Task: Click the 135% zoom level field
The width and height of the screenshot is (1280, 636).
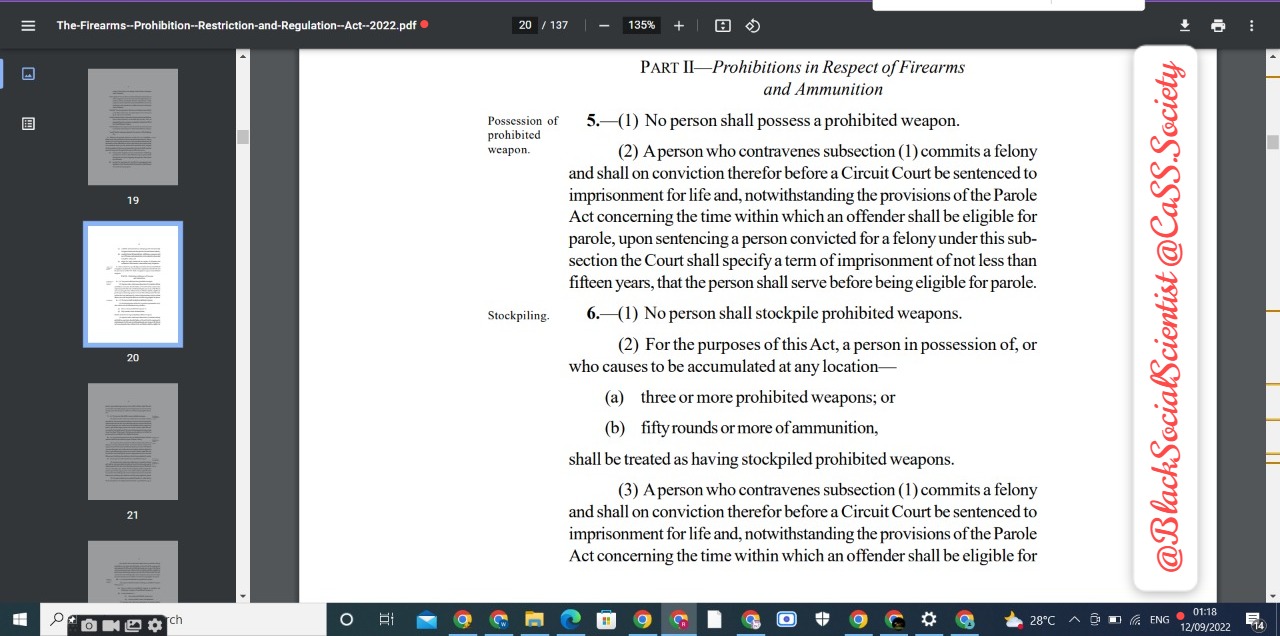Action: (x=641, y=25)
